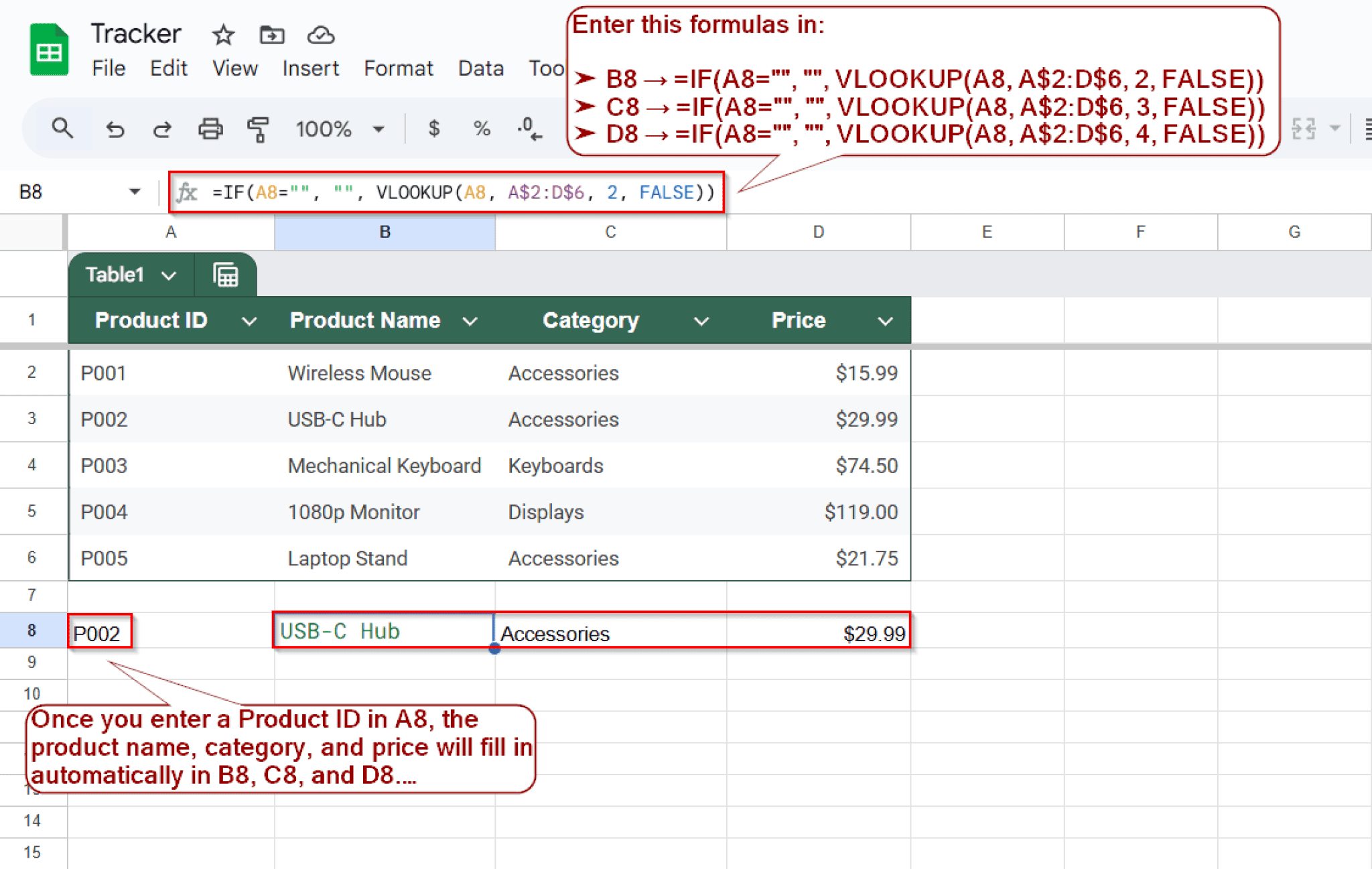Open the Google Sheets home icon
This screenshot has width=1372, height=869.
click(49, 49)
